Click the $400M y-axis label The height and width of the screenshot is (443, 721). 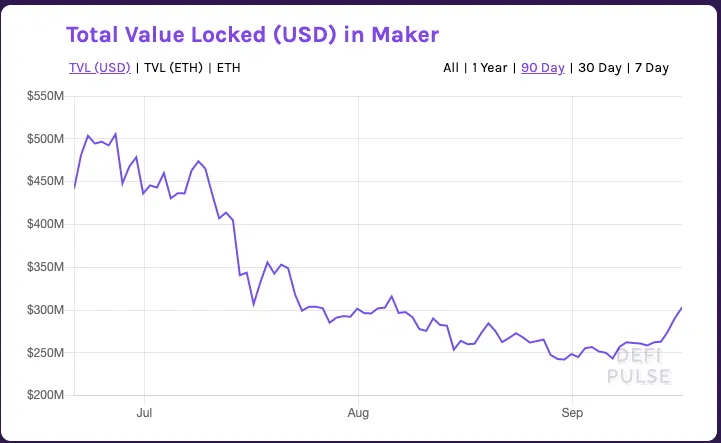pos(46,224)
